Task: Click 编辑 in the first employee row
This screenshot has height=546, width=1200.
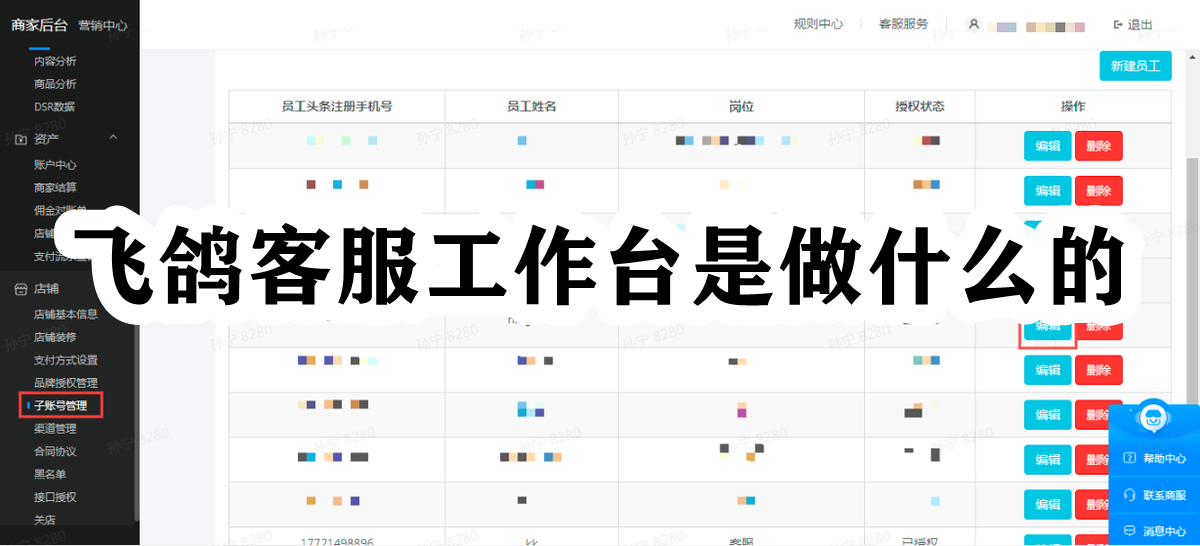Action: point(1048,146)
